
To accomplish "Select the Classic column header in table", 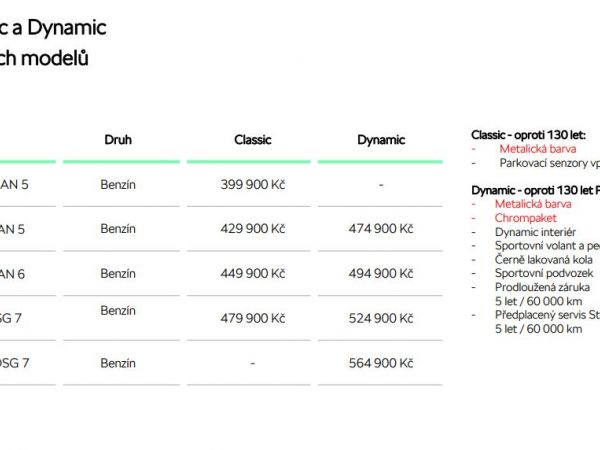I will [x=252, y=140].
